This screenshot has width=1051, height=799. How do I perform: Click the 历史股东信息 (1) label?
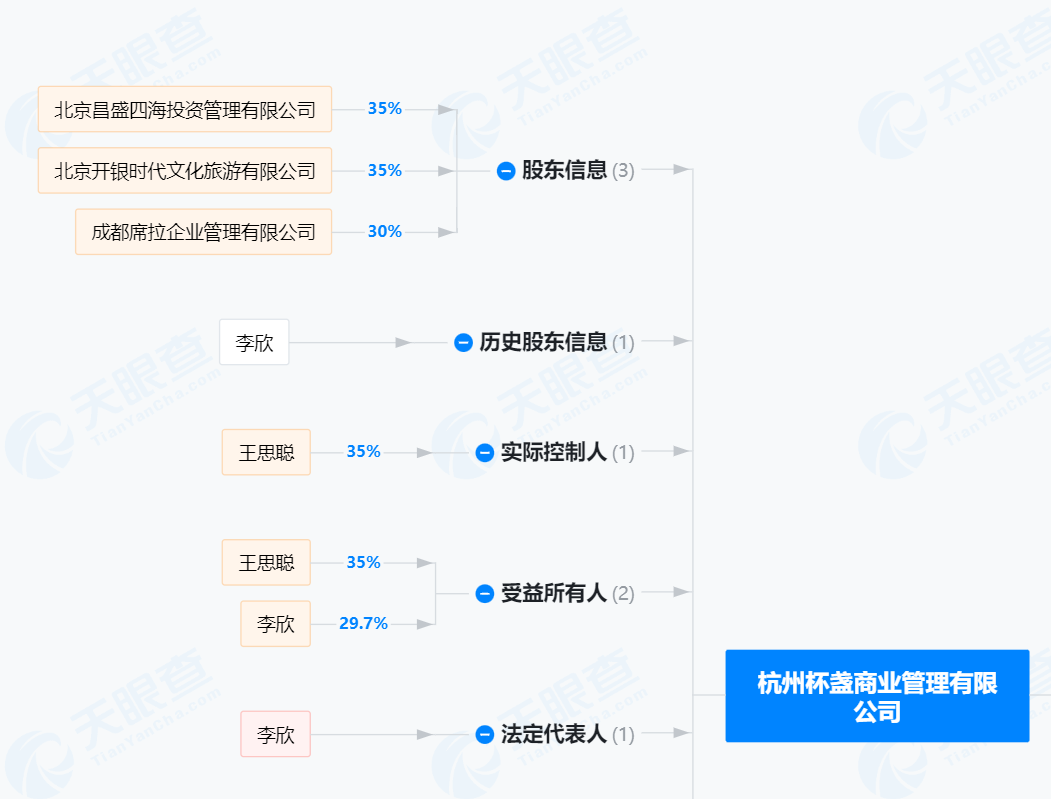click(556, 343)
